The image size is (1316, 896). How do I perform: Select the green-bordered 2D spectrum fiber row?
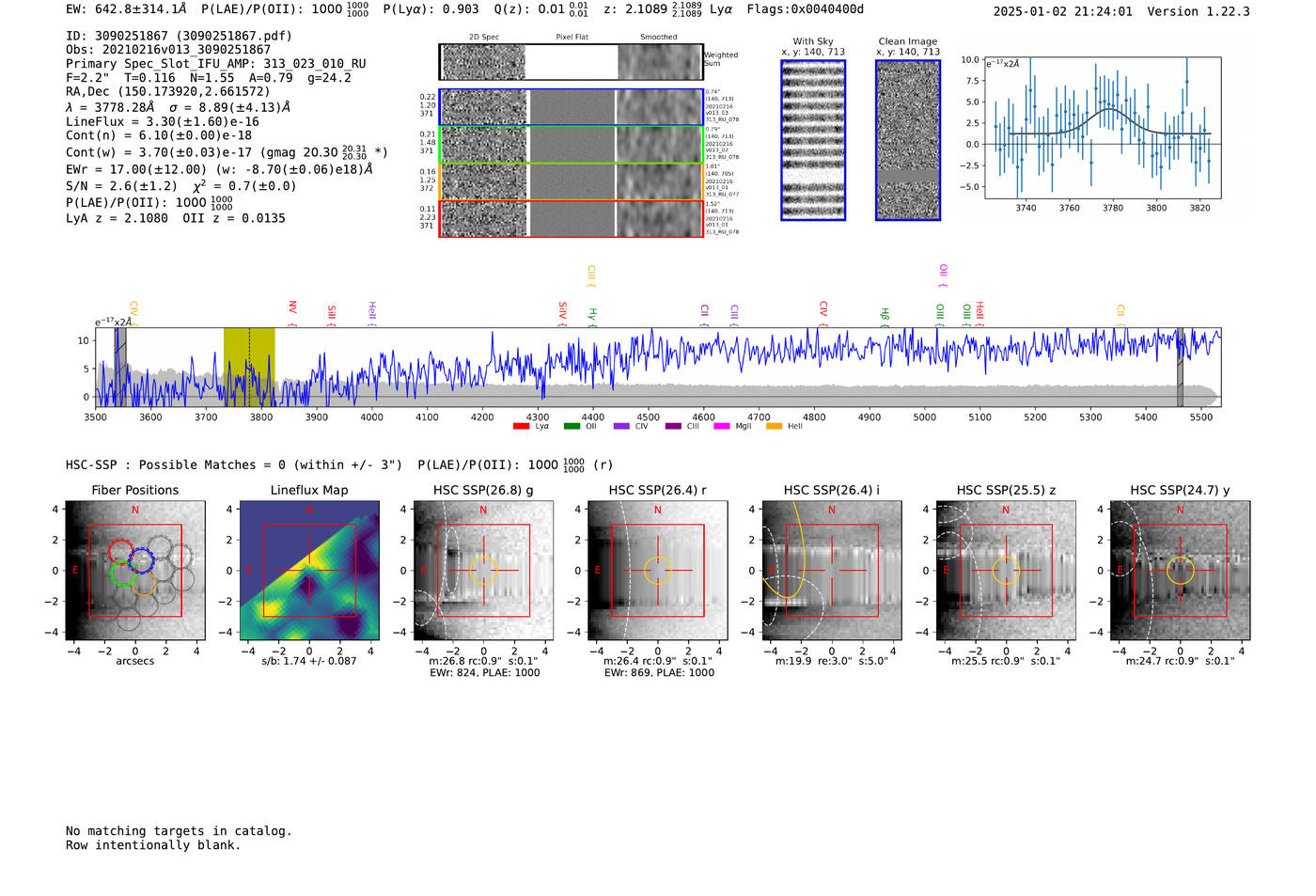tap(572, 145)
